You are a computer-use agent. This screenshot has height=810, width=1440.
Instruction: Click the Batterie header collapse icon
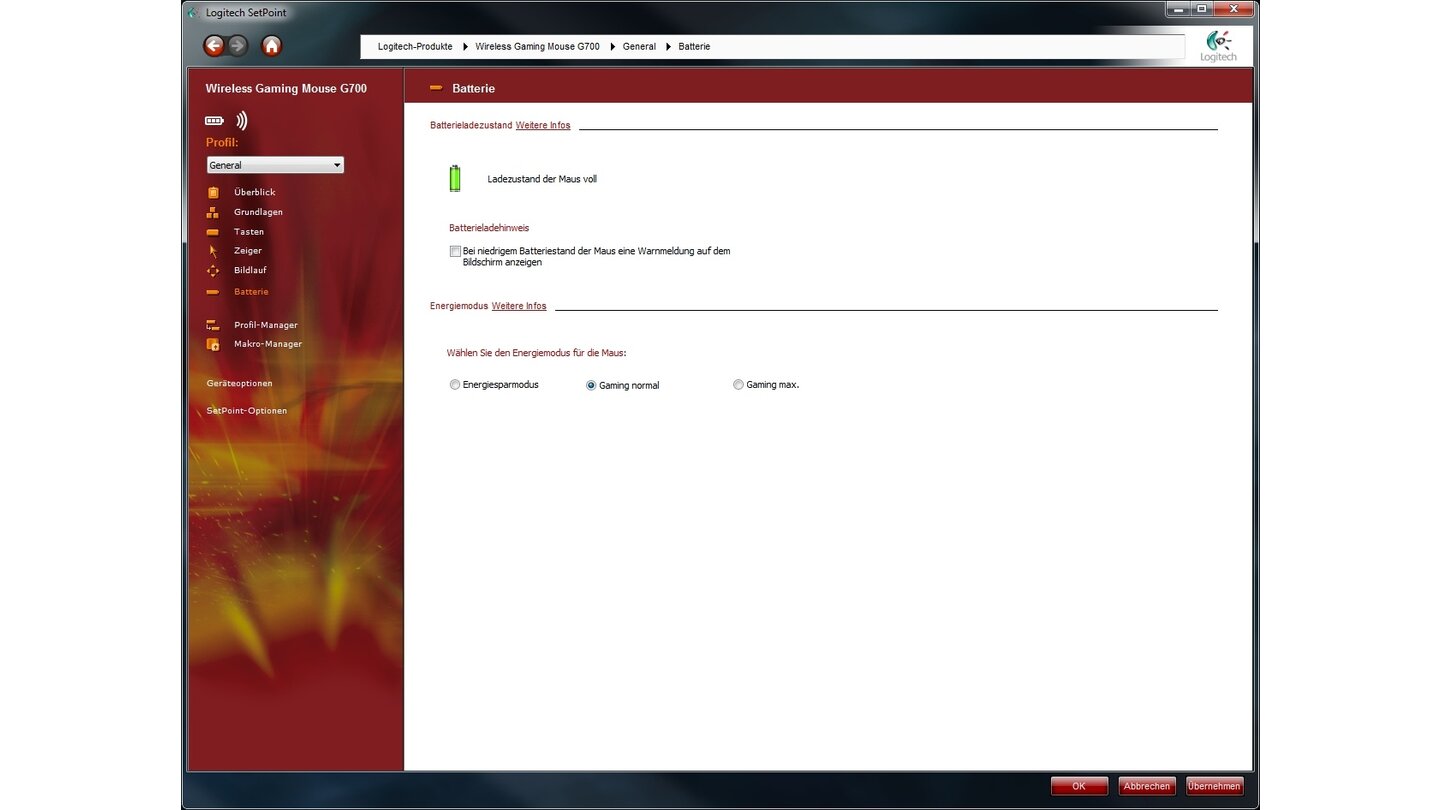(x=436, y=88)
